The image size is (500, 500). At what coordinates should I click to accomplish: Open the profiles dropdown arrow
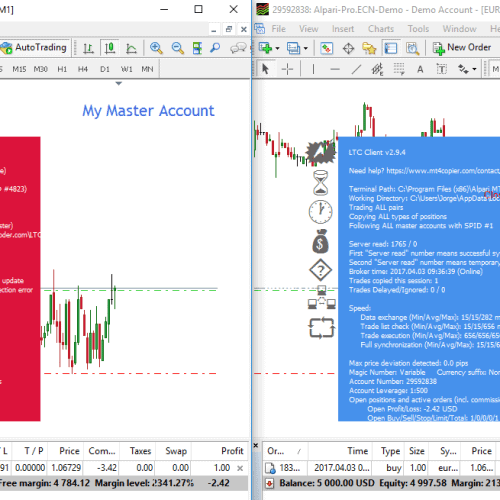(x=306, y=48)
